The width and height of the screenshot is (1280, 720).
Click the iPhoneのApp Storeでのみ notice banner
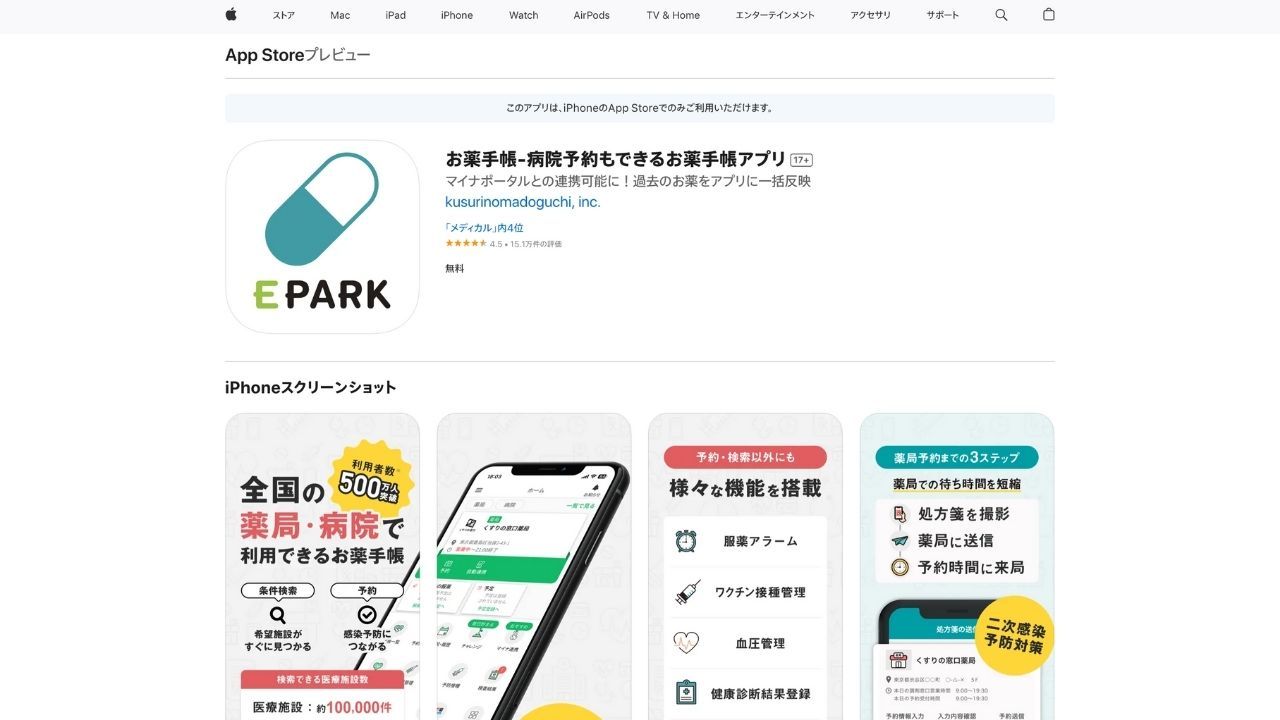click(640, 108)
